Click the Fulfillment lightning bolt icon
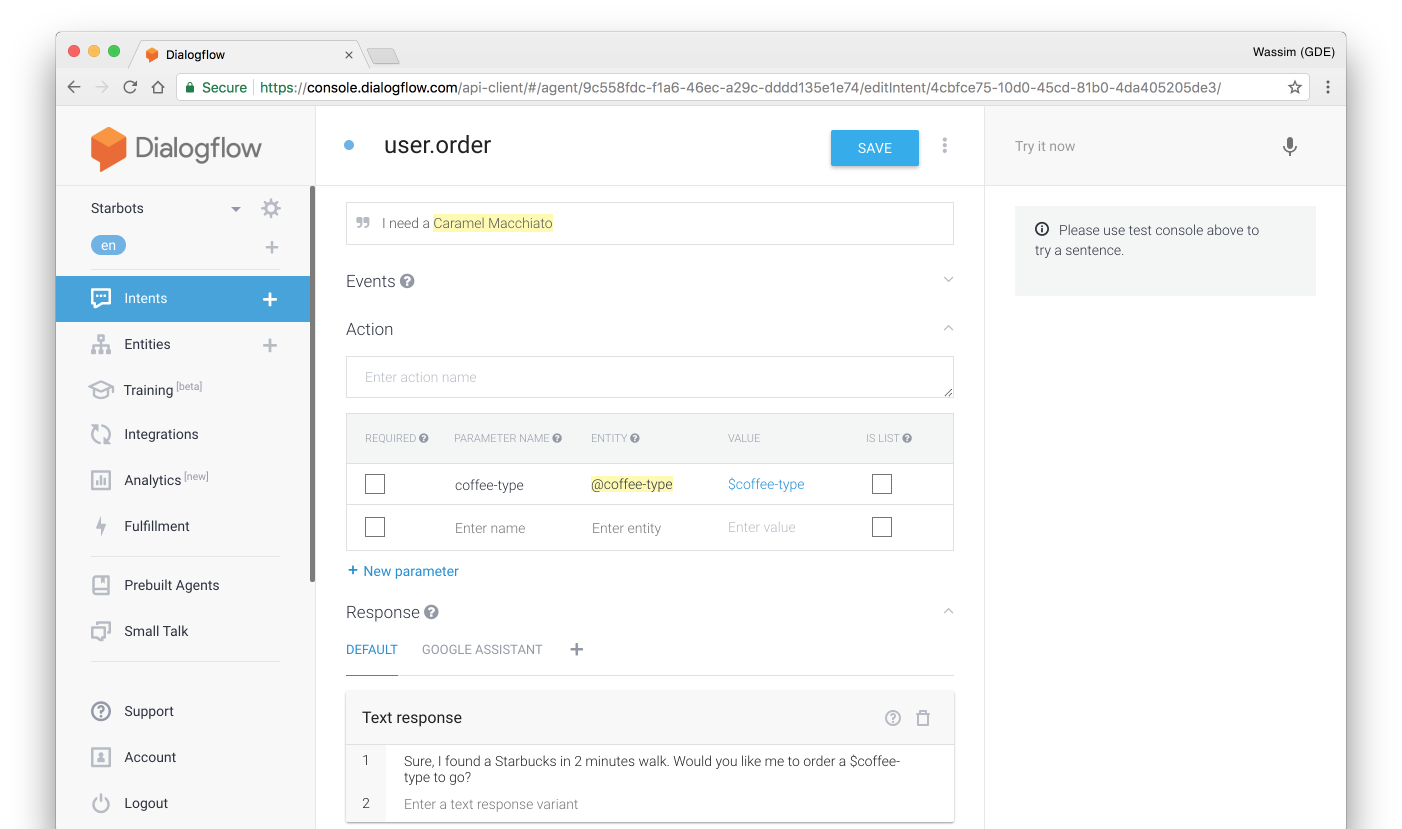Viewport: 1402px width, 829px height. point(101,526)
